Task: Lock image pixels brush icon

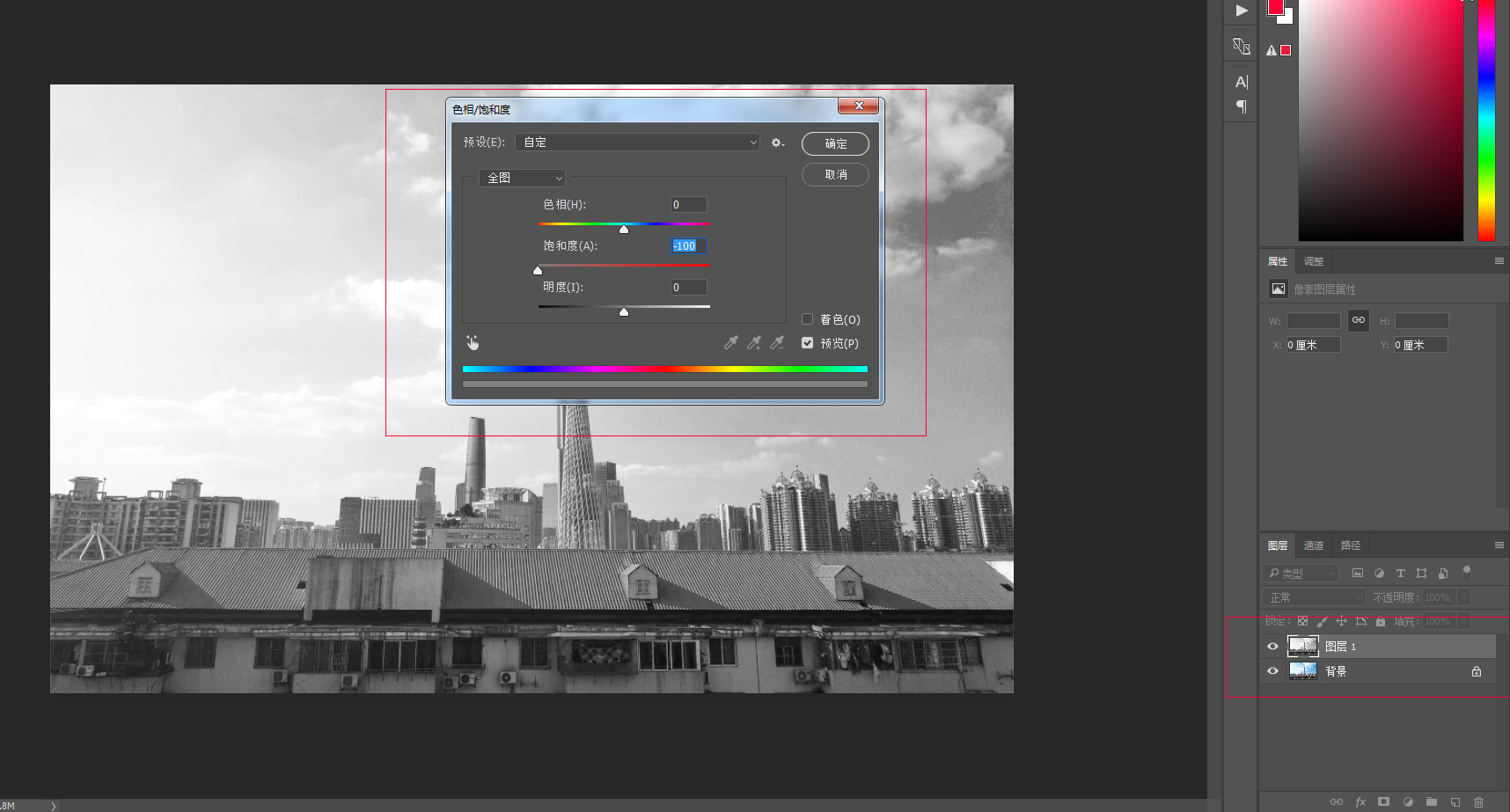Action: (x=1322, y=621)
